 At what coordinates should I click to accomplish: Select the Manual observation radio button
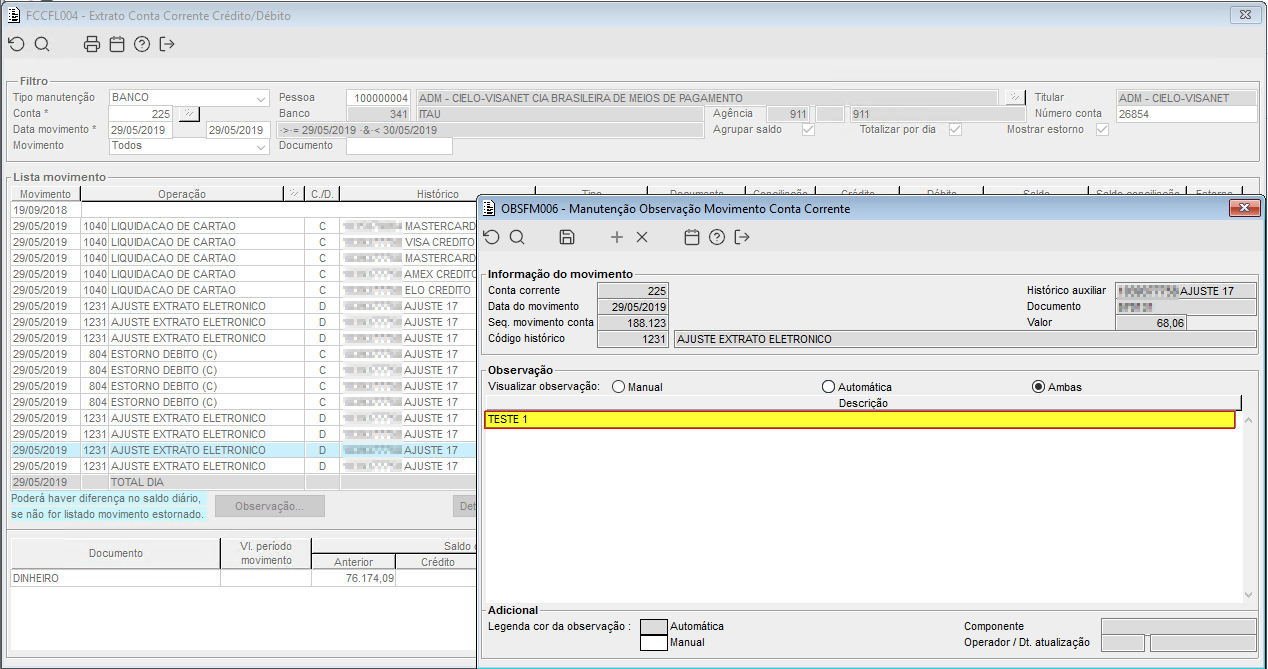(x=618, y=387)
